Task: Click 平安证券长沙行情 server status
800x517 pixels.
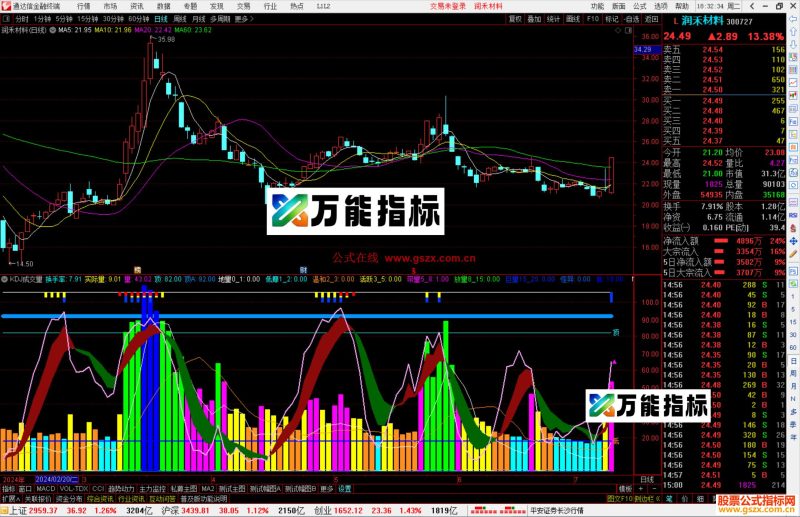Action: pyautogui.click(x=557, y=510)
